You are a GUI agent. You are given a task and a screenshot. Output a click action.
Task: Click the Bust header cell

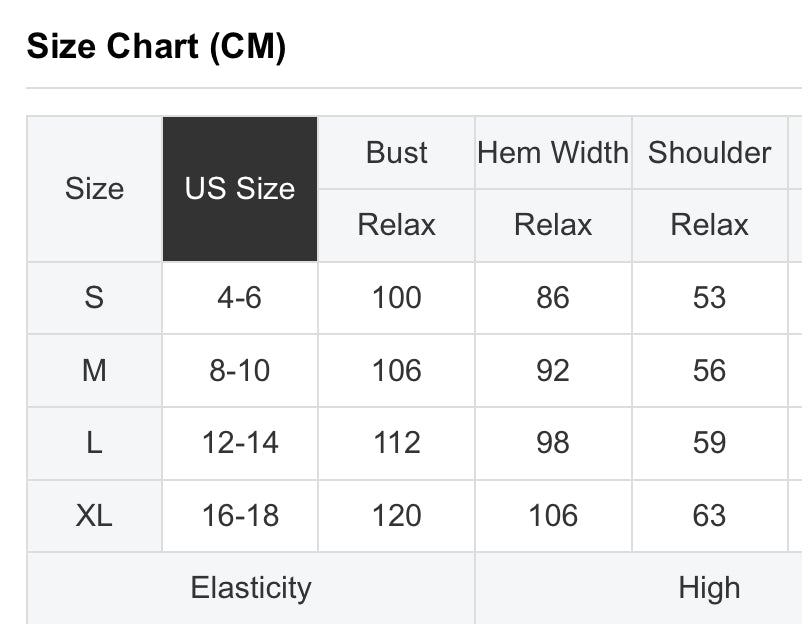[x=396, y=153]
